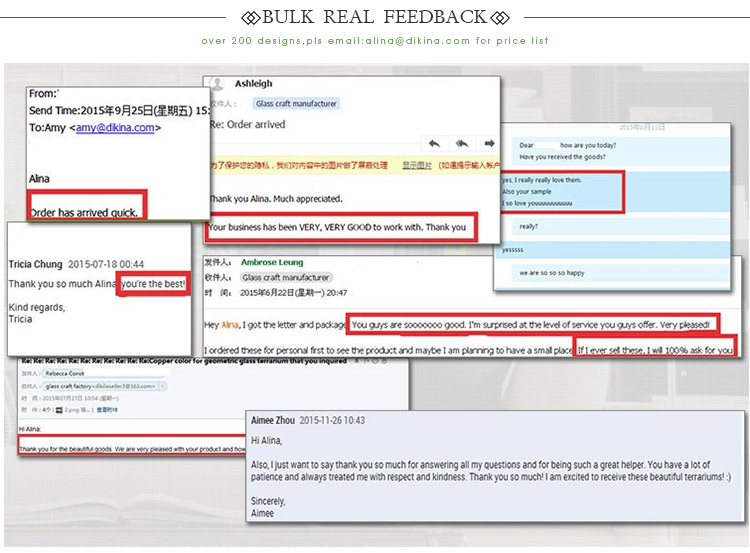Click the forward arrow in Ashleigh's email

pyautogui.click(x=488, y=143)
